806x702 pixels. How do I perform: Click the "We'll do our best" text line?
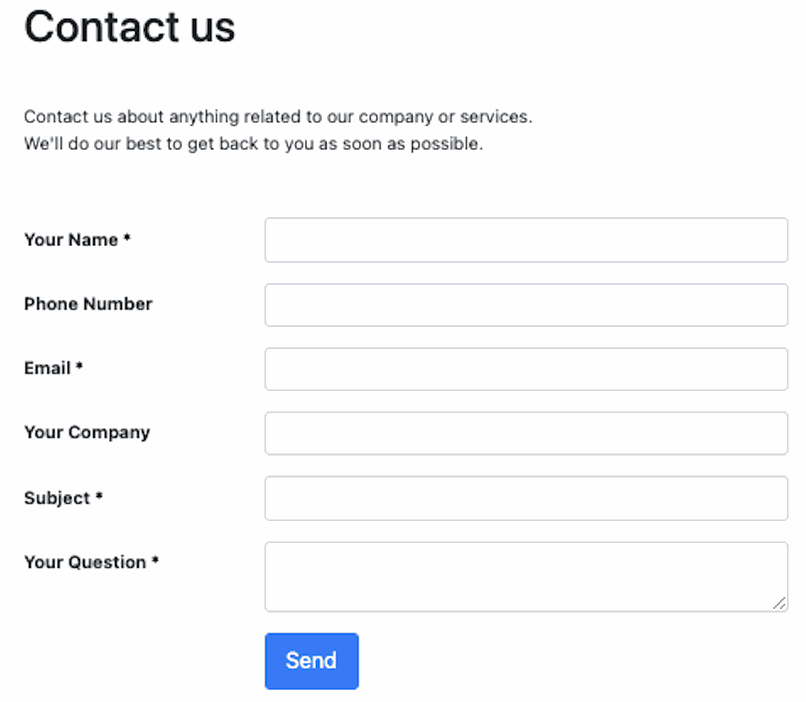(253, 144)
